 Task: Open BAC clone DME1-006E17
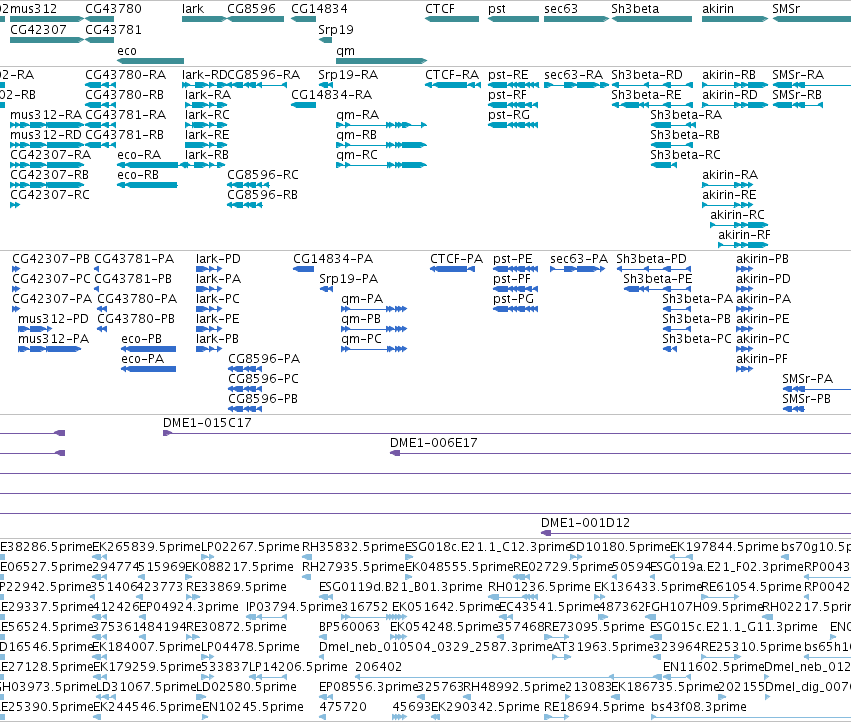point(434,443)
